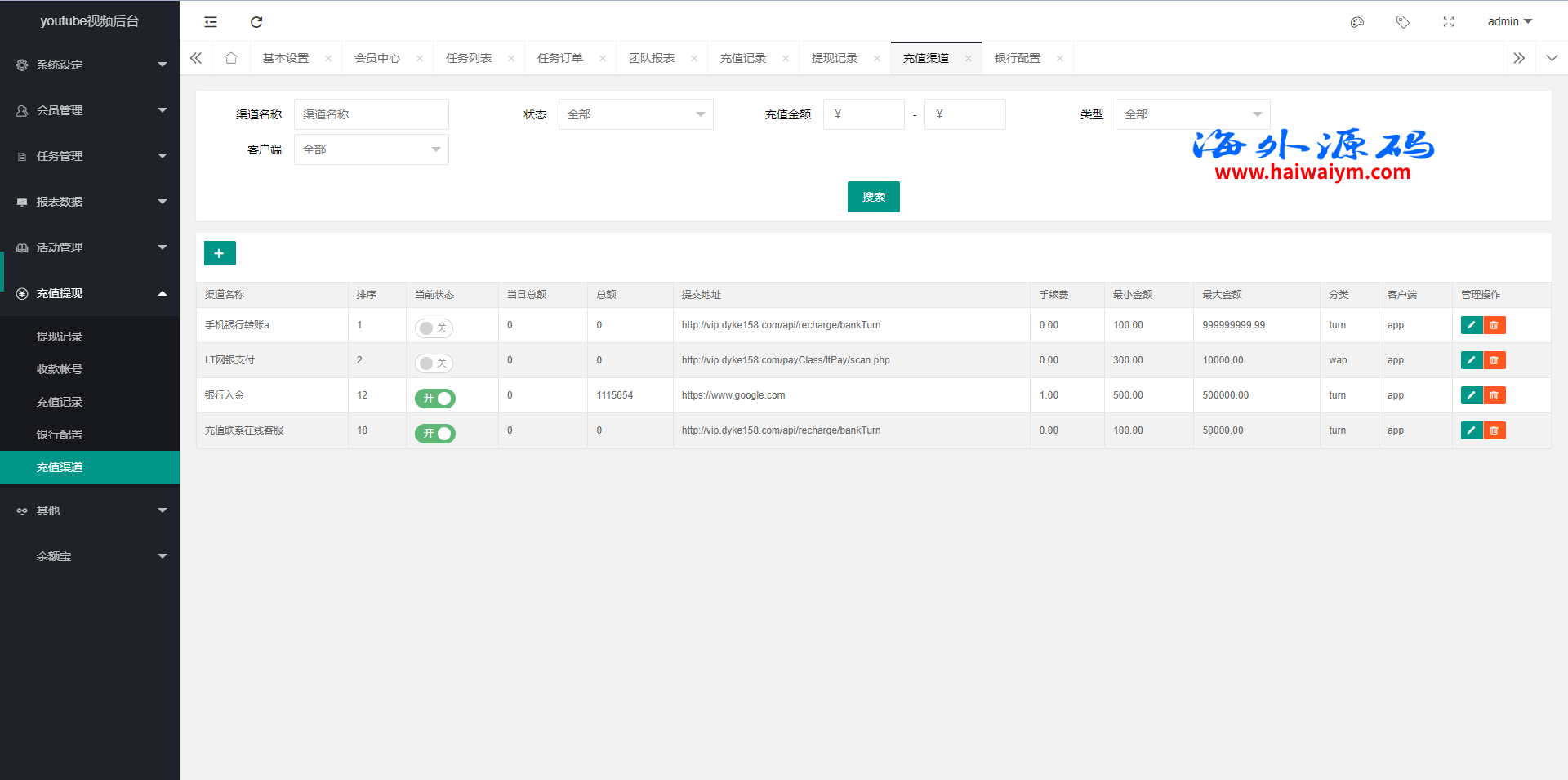
Task: Open the theme palette icon
Action: [x=1357, y=22]
